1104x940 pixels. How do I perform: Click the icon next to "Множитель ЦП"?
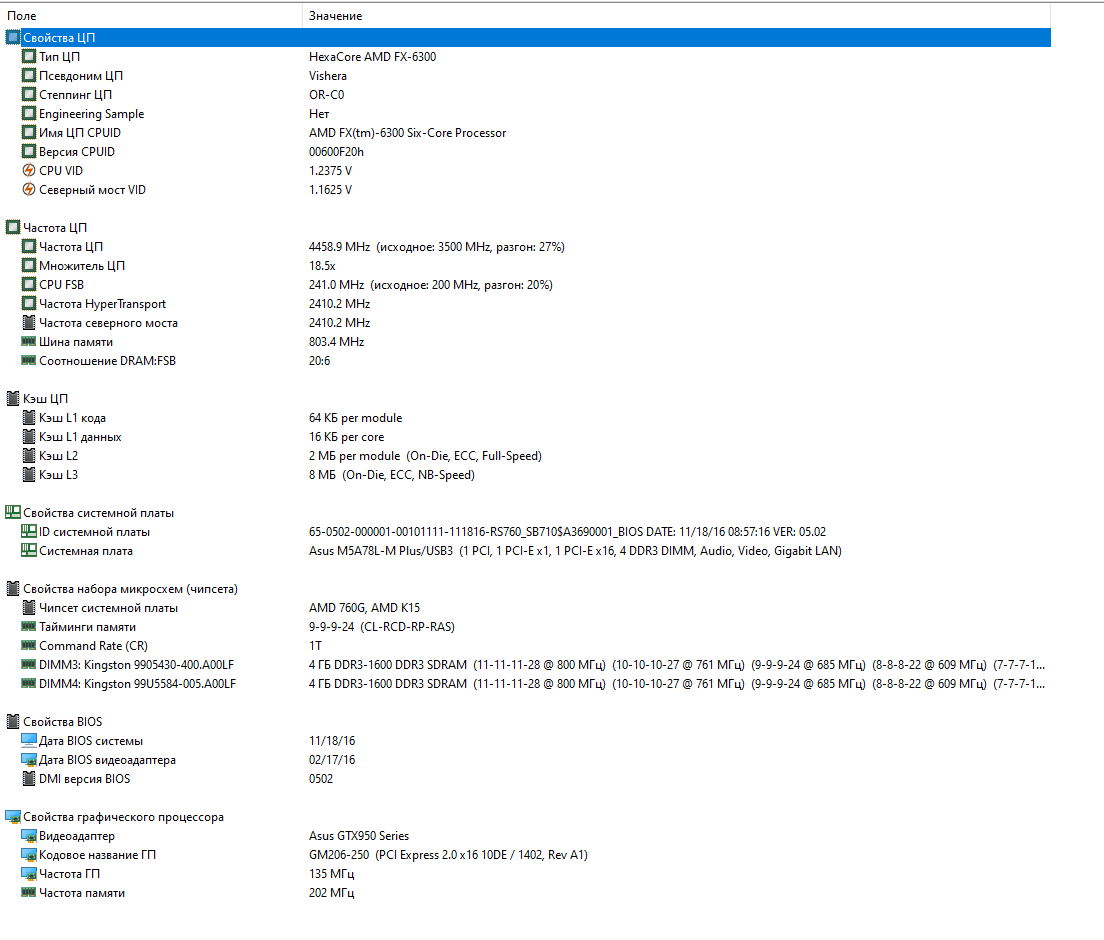[29, 266]
